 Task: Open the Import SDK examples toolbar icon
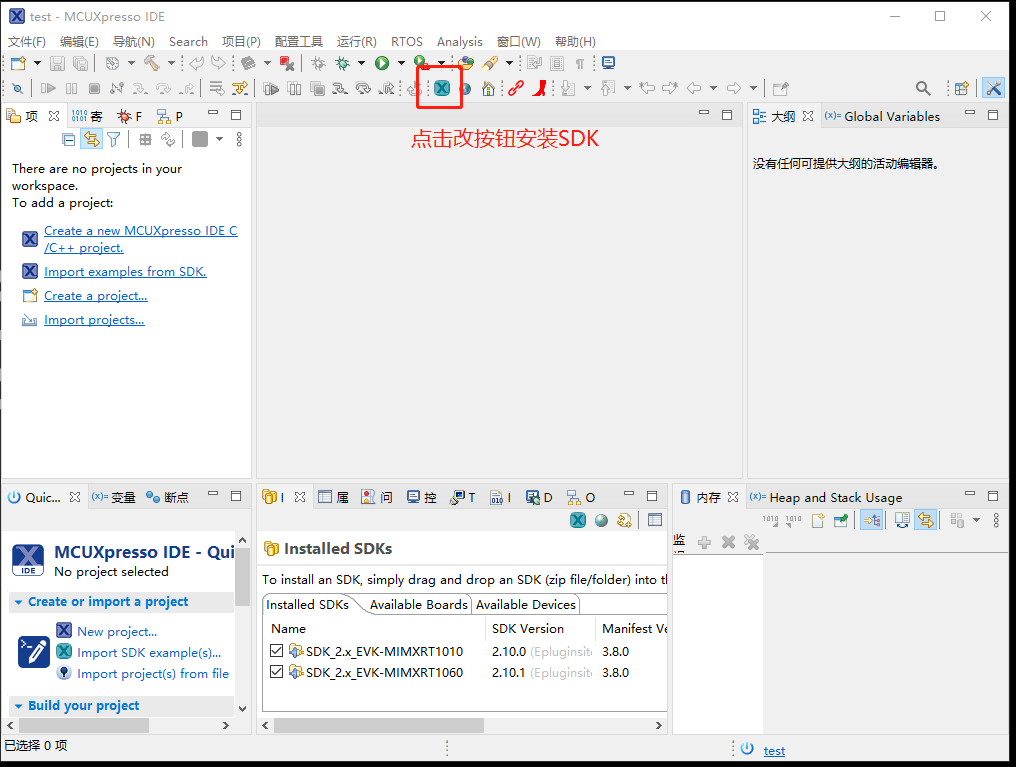tap(442, 88)
